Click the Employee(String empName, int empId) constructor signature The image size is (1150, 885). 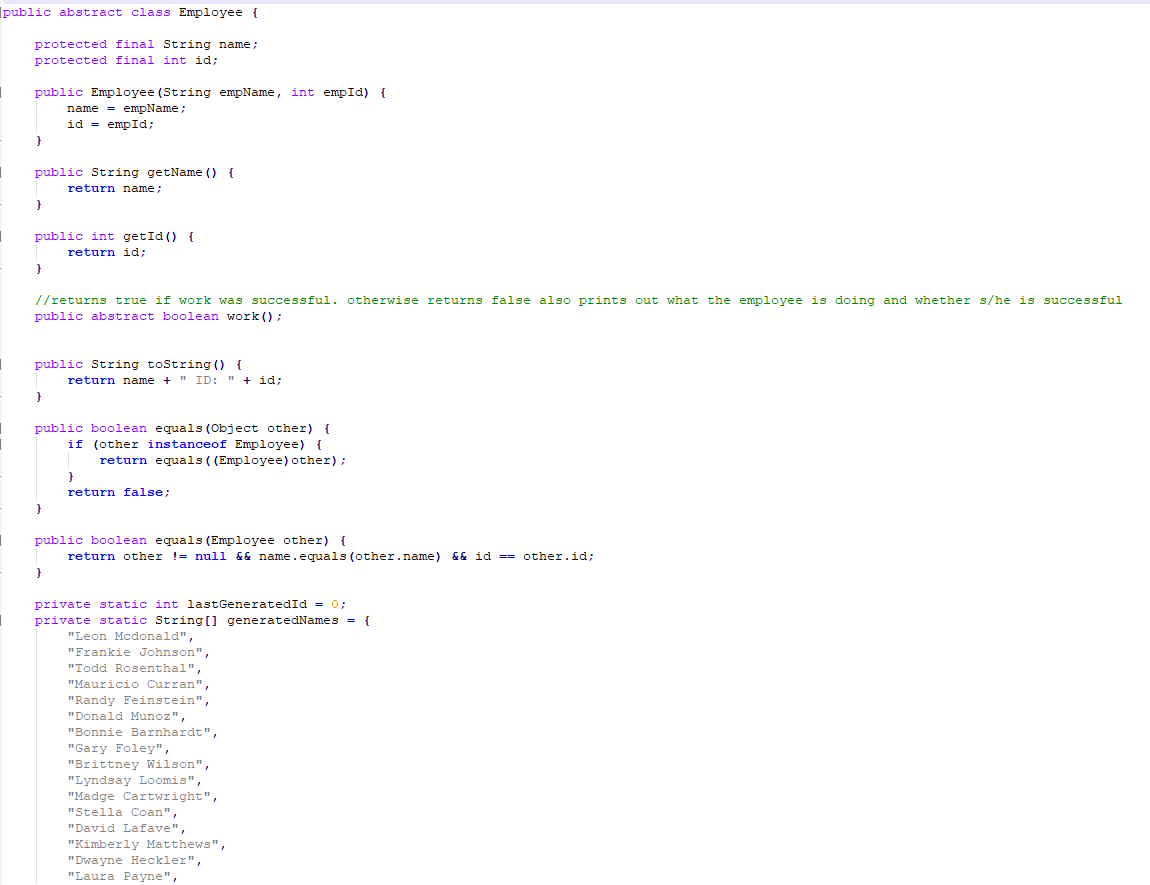[210, 92]
